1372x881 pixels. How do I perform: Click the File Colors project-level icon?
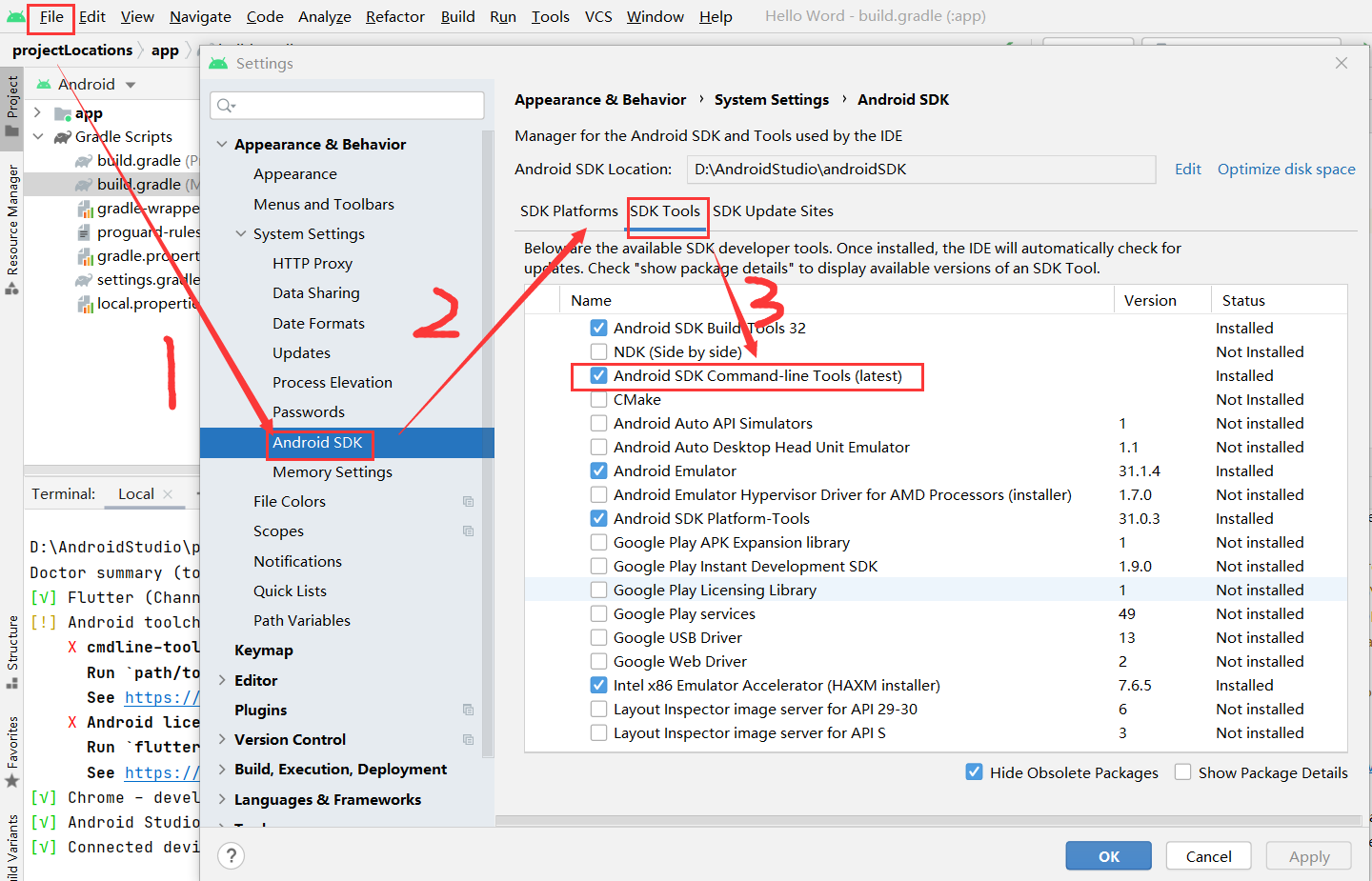(468, 501)
